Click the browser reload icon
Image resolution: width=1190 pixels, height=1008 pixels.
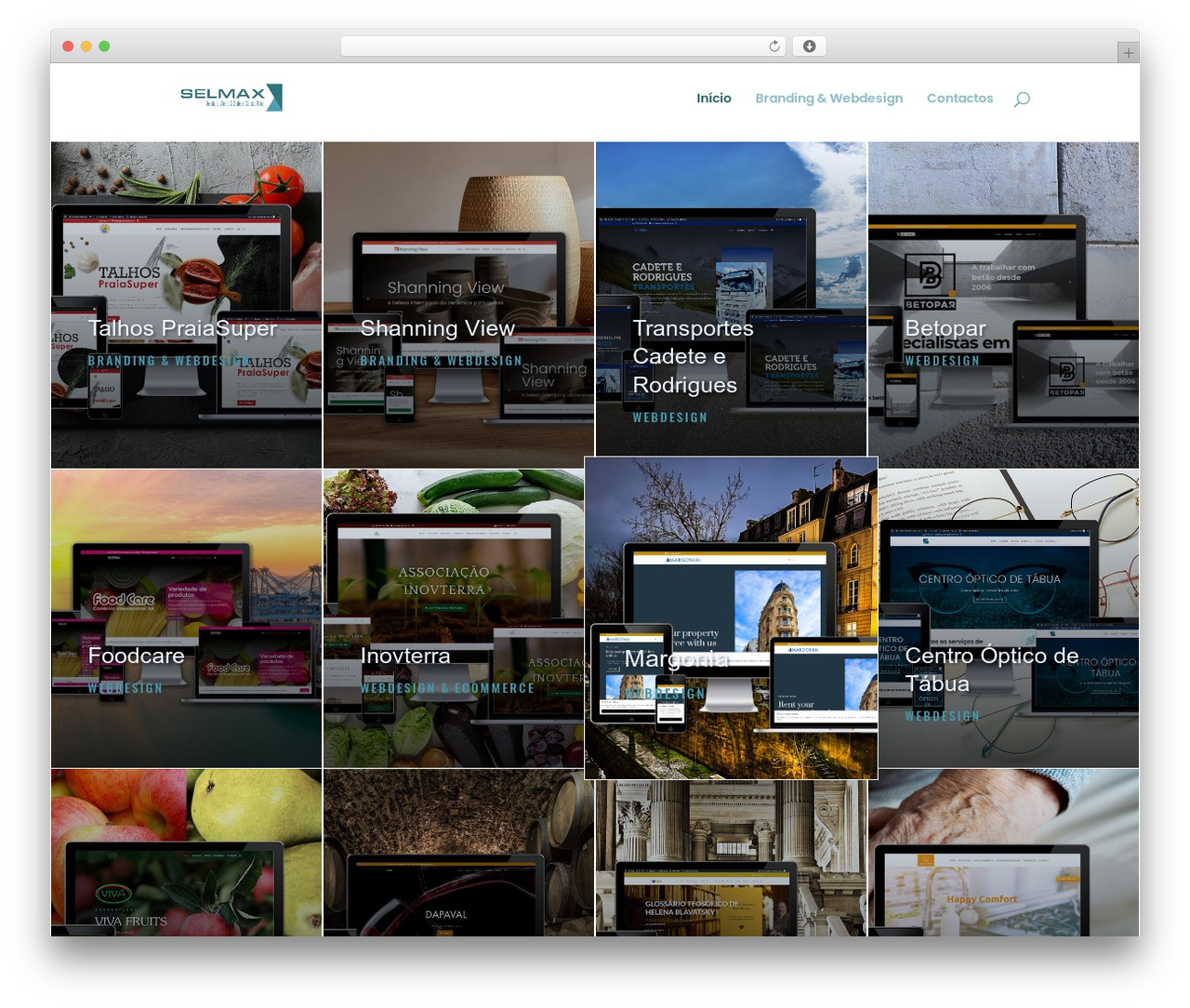click(x=774, y=46)
